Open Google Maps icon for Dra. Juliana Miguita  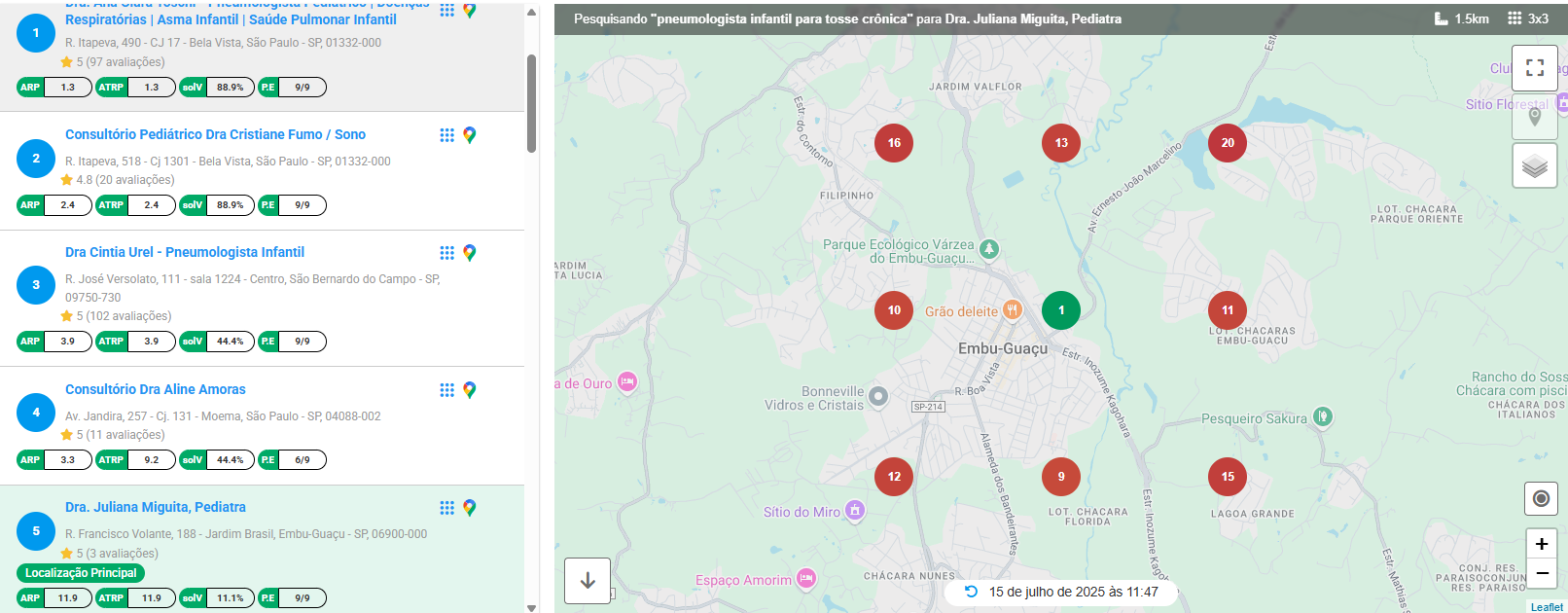tap(470, 508)
